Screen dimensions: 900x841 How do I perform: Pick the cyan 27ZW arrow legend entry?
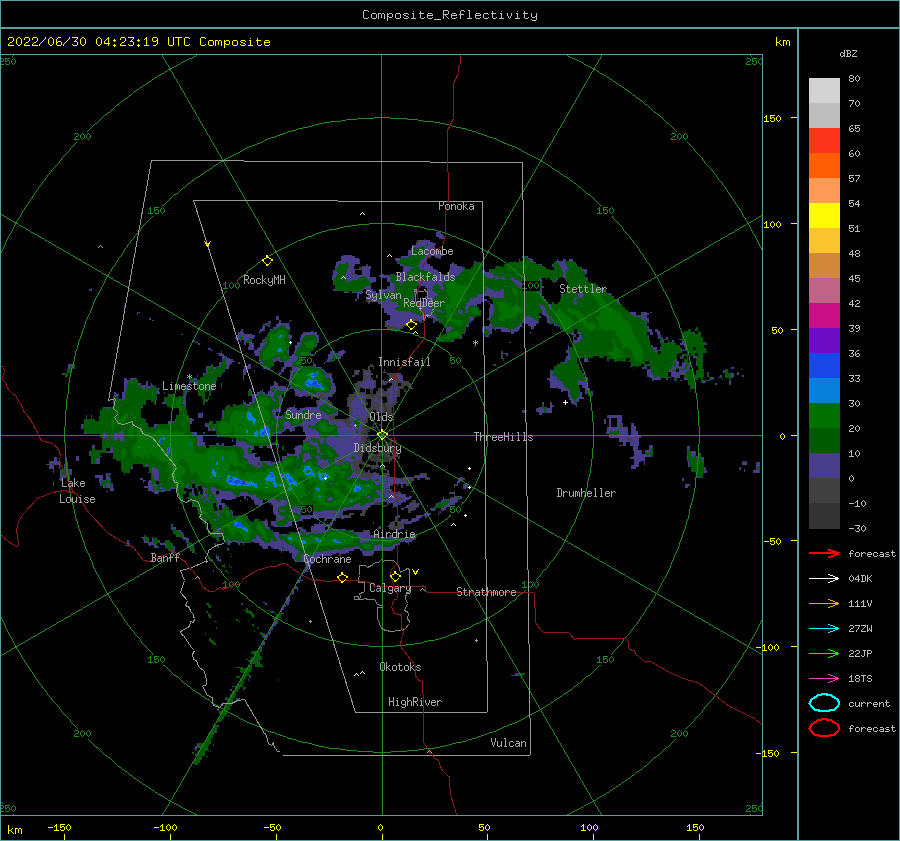point(824,629)
